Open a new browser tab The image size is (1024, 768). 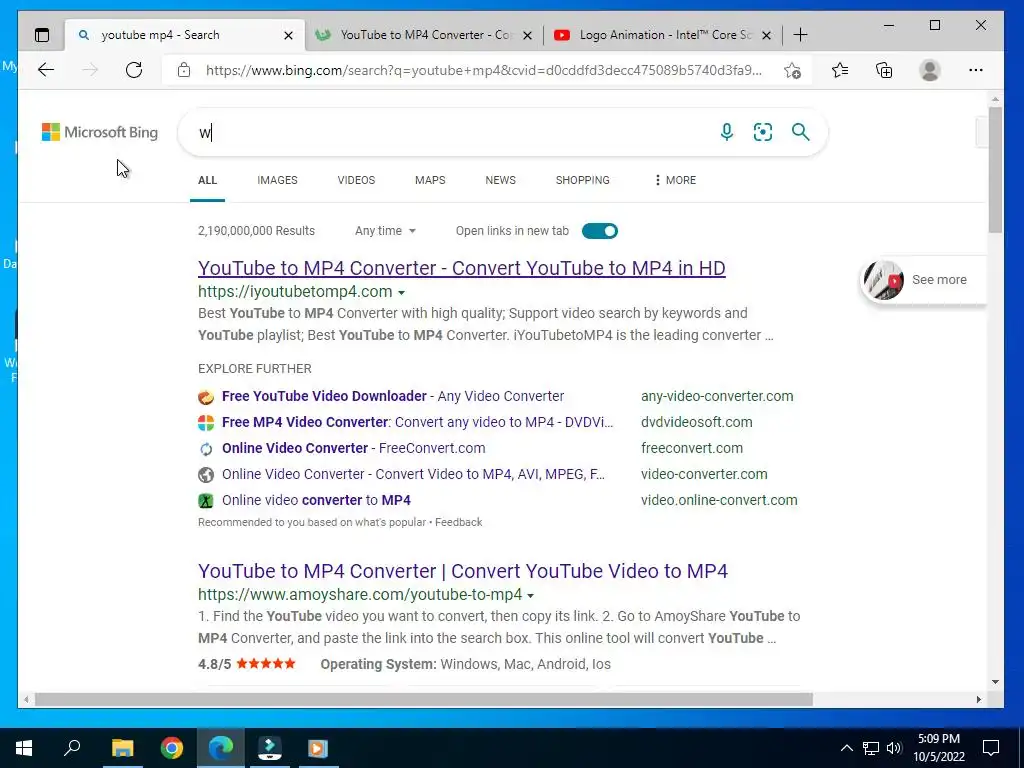coord(800,35)
